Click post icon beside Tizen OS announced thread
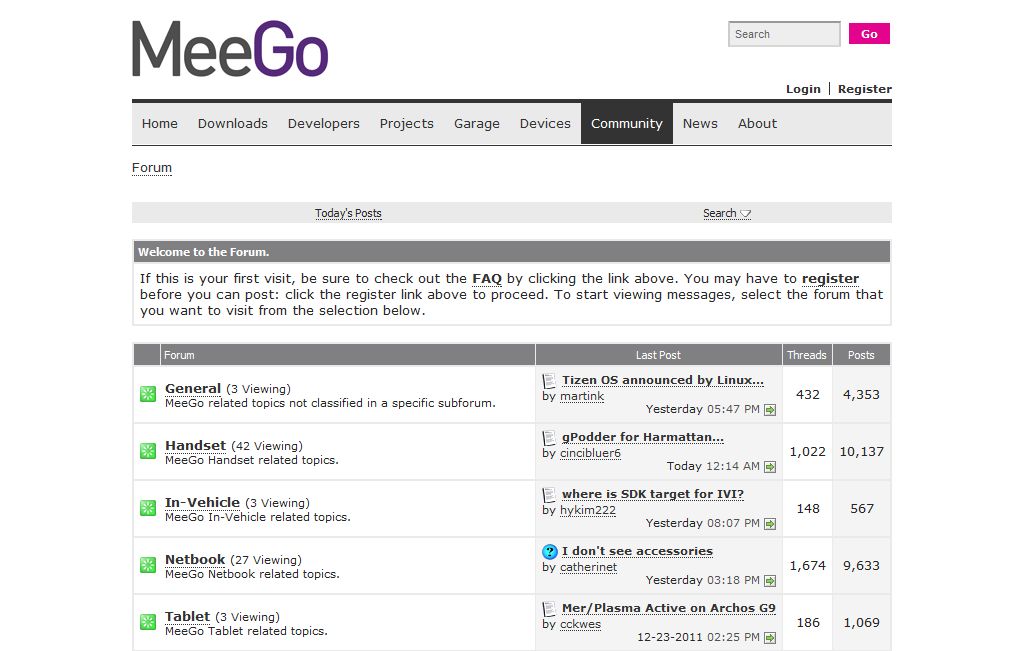The width and height of the screenshot is (1024, 651). click(549, 380)
